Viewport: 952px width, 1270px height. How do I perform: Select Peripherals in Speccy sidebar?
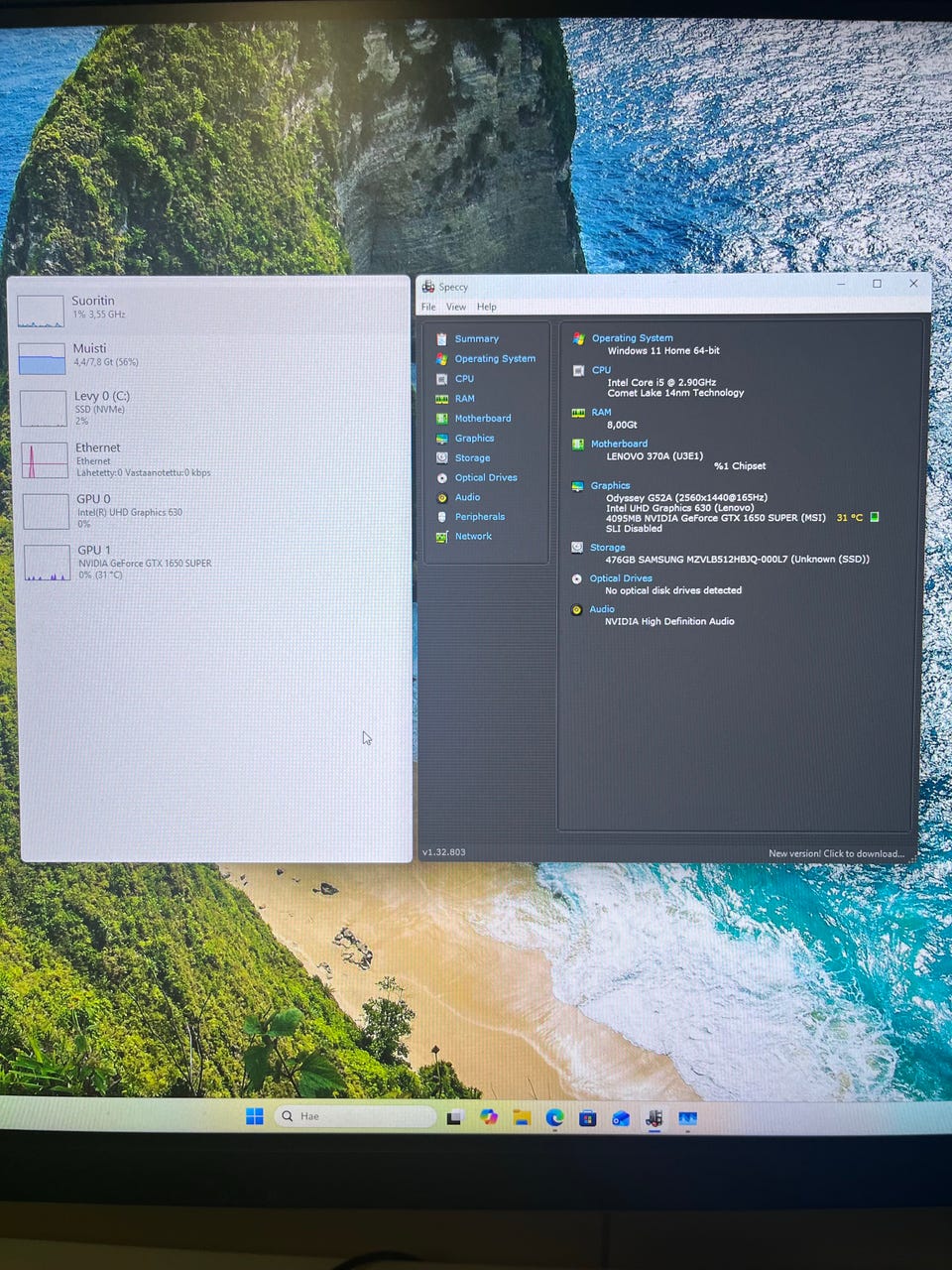480,516
